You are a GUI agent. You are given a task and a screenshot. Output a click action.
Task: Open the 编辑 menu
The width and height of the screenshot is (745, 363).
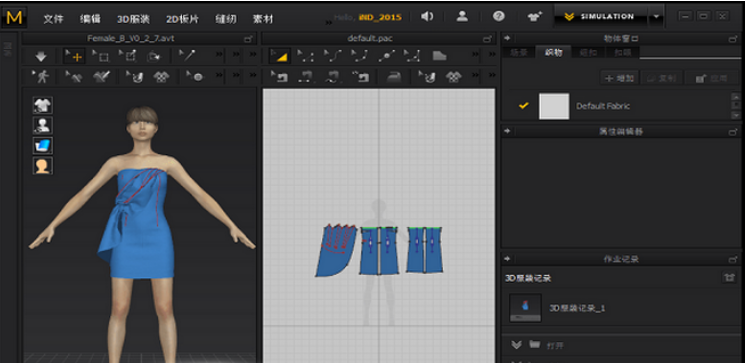pos(90,19)
